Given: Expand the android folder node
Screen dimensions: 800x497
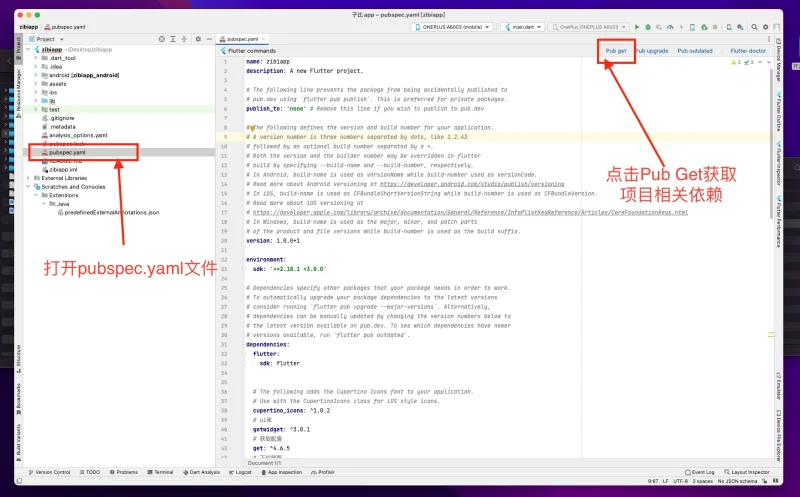Looking at the screenshot, I should 36,75.
